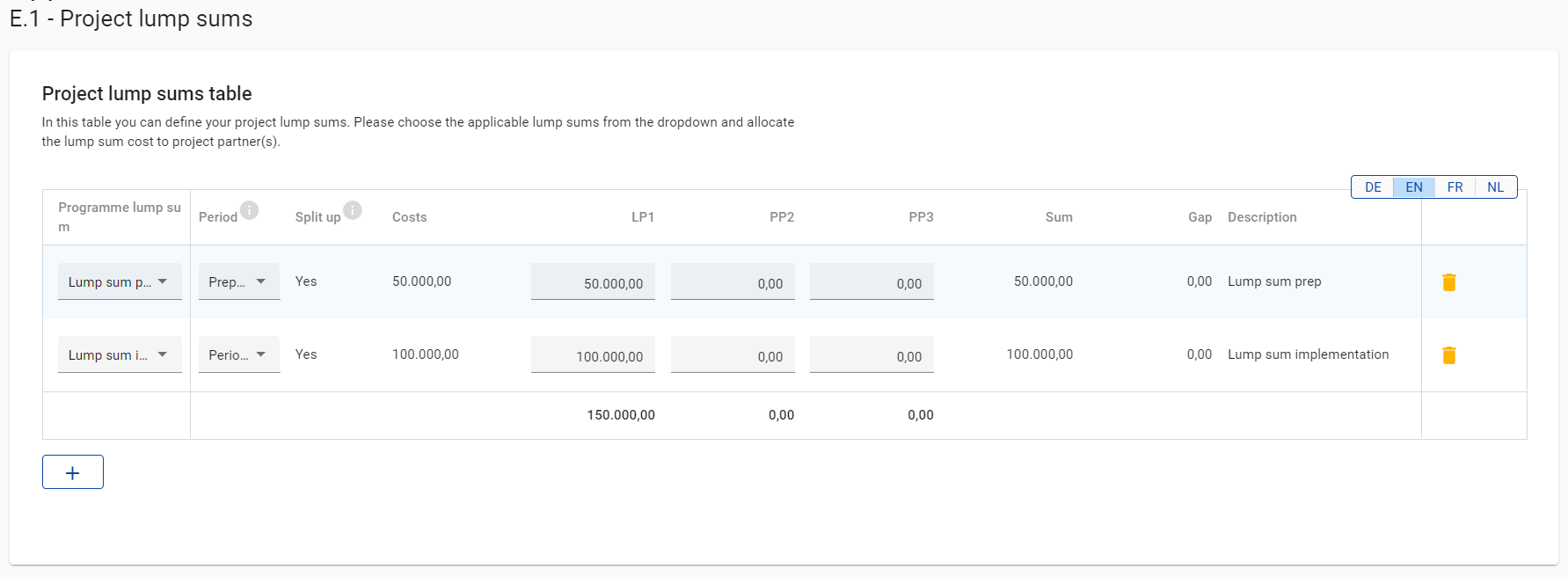Click the Lump sum implementation description
Image resolution: width=1568 pixels, height=577 pixels.
pos(1308,354)
